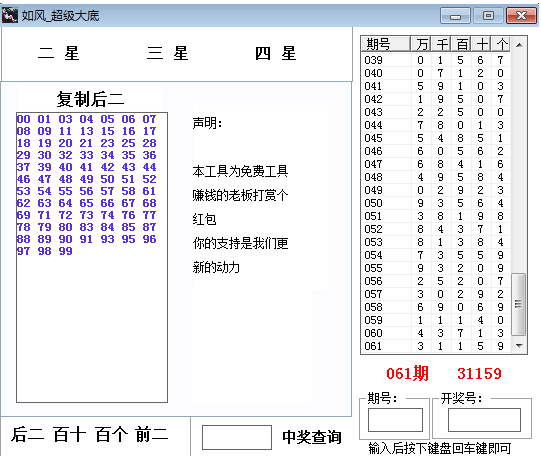Select row 051 in the results list
The height and width of the screenshot is (463, 541).
436,216
